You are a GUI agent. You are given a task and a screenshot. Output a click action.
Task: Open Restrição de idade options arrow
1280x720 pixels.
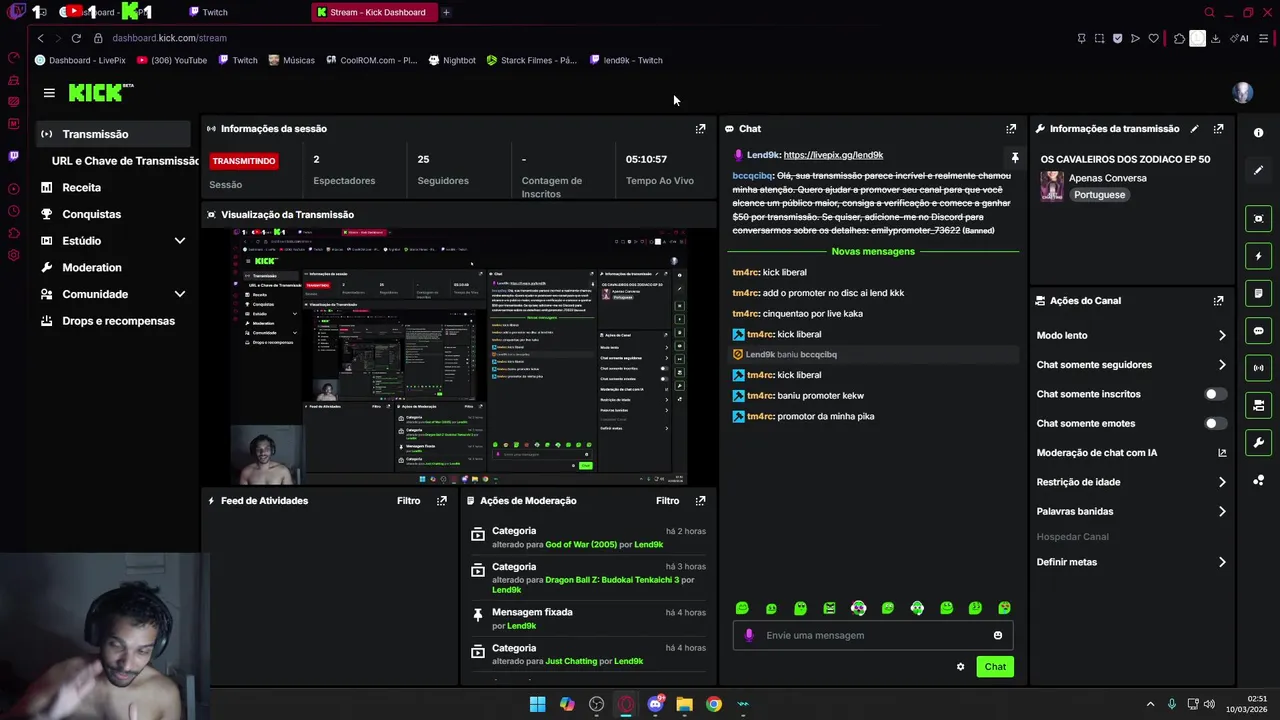pyautogui.click(x=1221, y=482)
